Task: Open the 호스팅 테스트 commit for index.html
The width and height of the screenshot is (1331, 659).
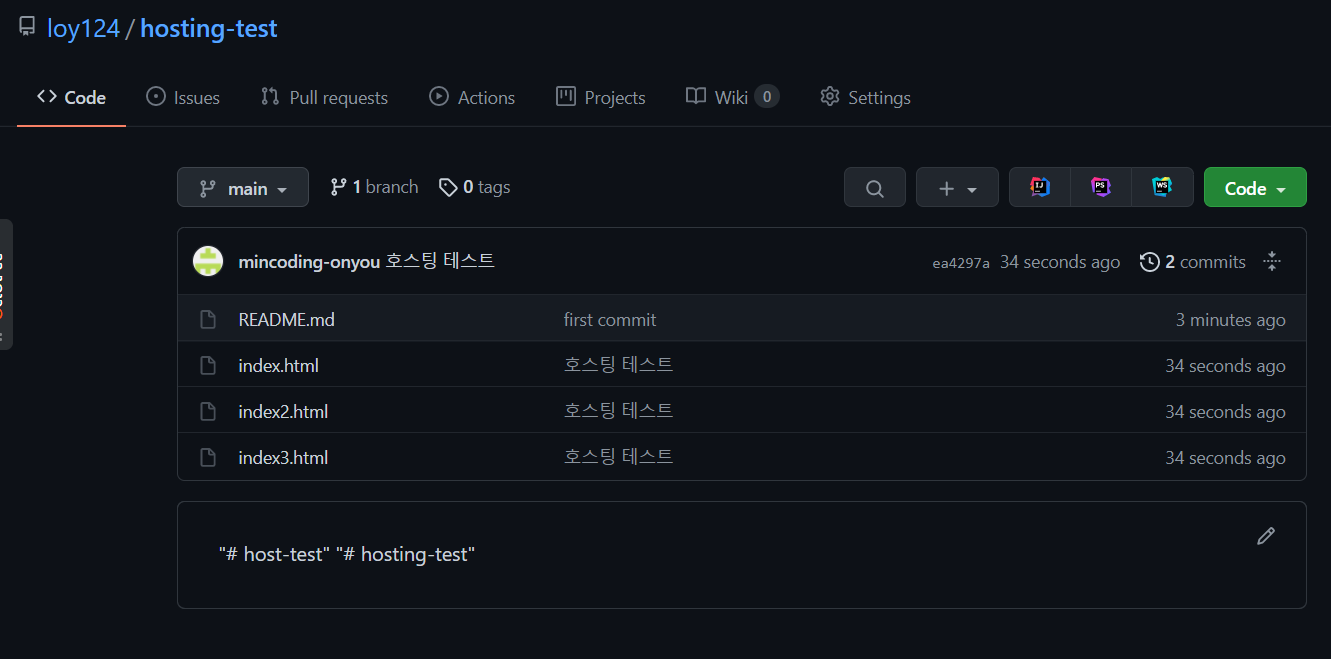Action: [x=619, y=365]
